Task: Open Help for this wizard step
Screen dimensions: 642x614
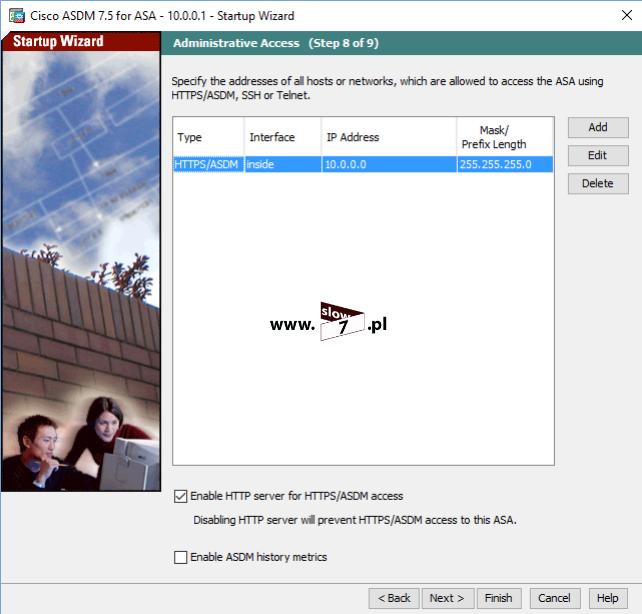Action: 608,598
